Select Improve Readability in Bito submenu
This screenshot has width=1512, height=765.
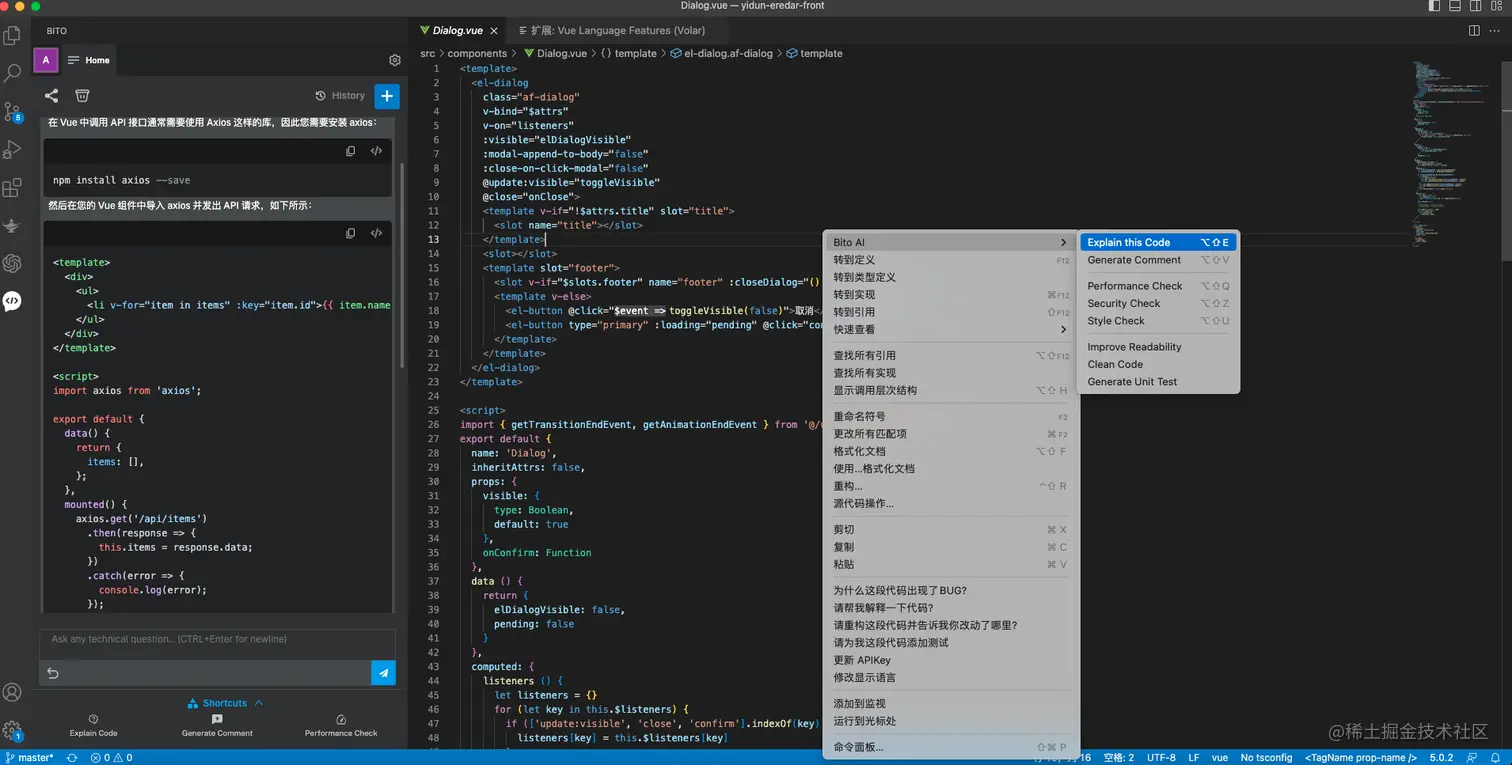pyautogui.click(x=1158, y=347)
